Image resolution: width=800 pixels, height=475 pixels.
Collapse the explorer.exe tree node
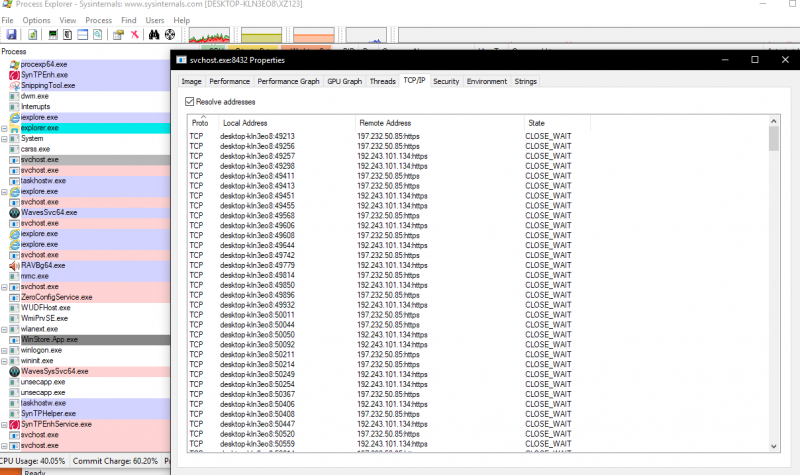coord(4,128)
